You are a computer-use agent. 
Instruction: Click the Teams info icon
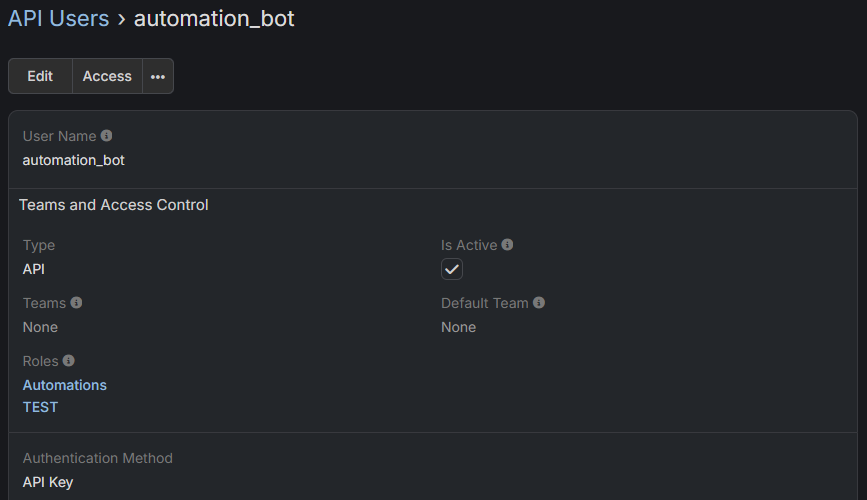pos(77,303)
